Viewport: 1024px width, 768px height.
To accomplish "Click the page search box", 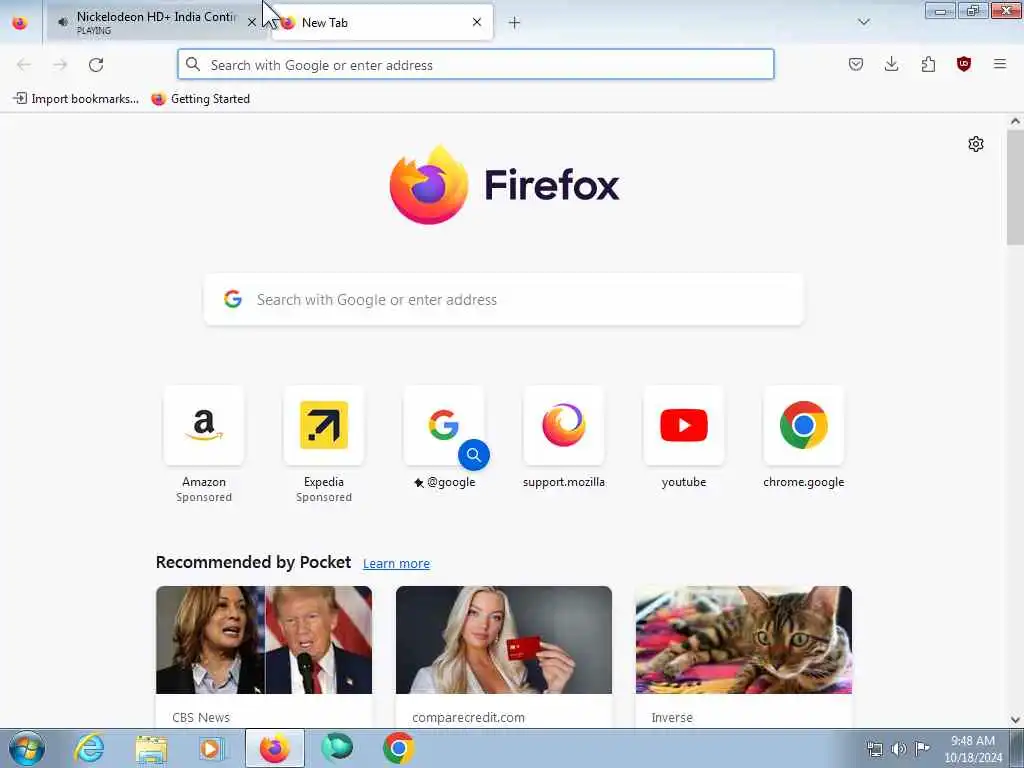I will pos(504,300).
